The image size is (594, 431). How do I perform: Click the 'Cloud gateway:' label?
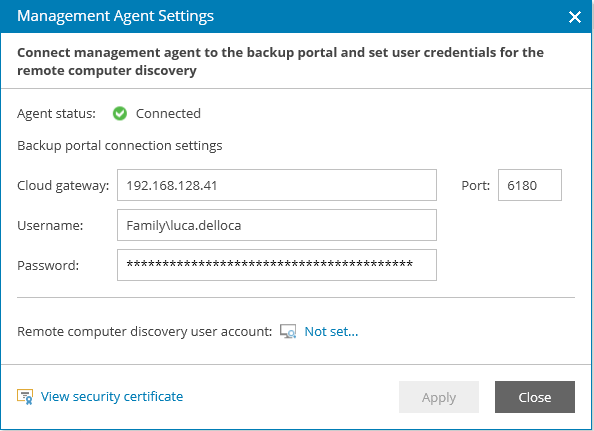[63, 186]
